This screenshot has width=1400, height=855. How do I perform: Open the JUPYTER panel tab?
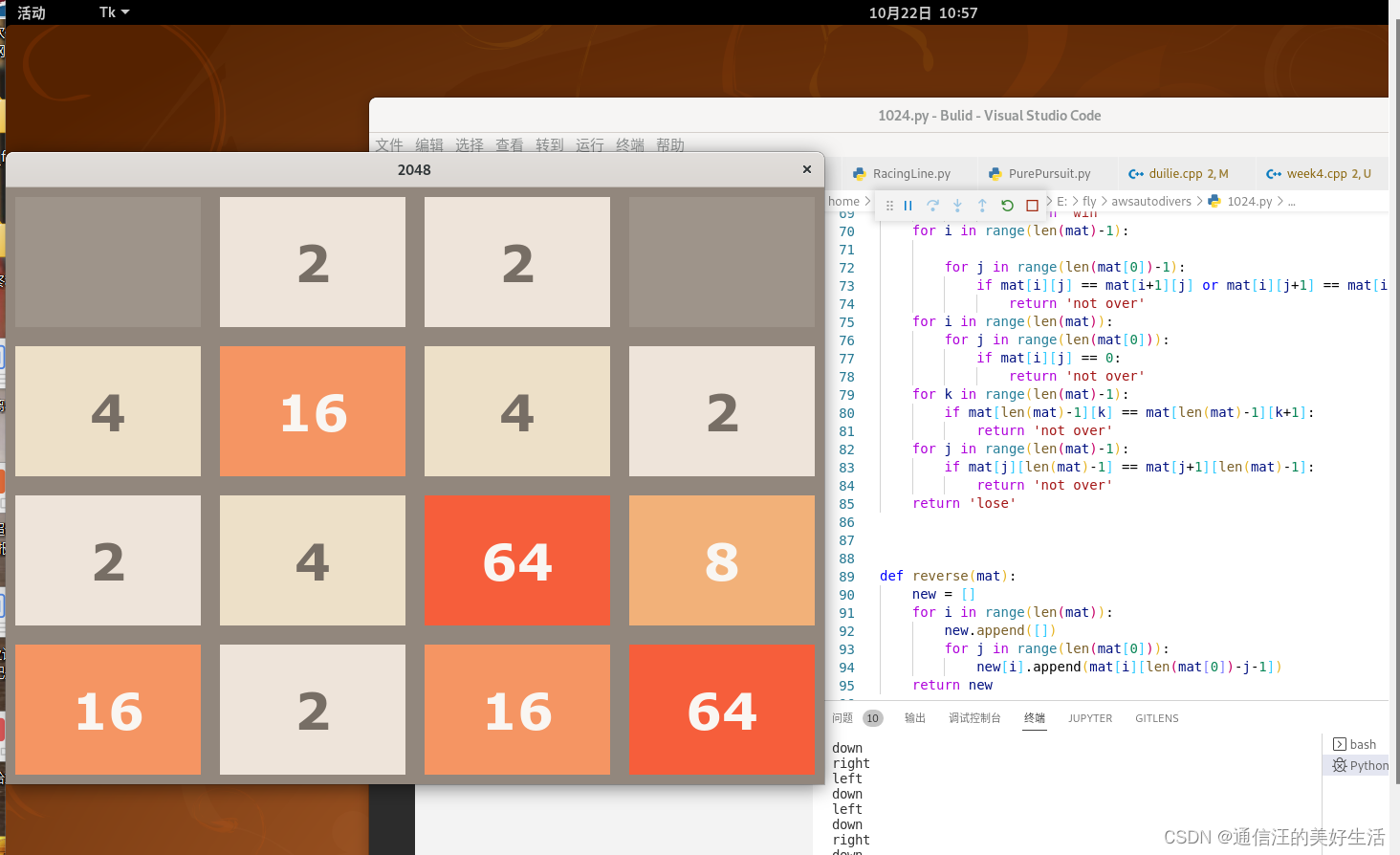pyautogui.click(x=1090, y=718)
